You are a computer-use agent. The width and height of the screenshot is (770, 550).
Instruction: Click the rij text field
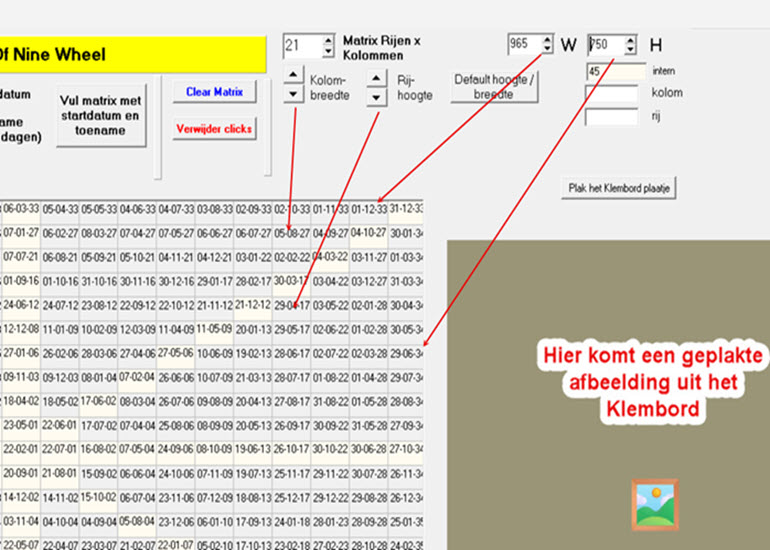(x=611, y=117)
